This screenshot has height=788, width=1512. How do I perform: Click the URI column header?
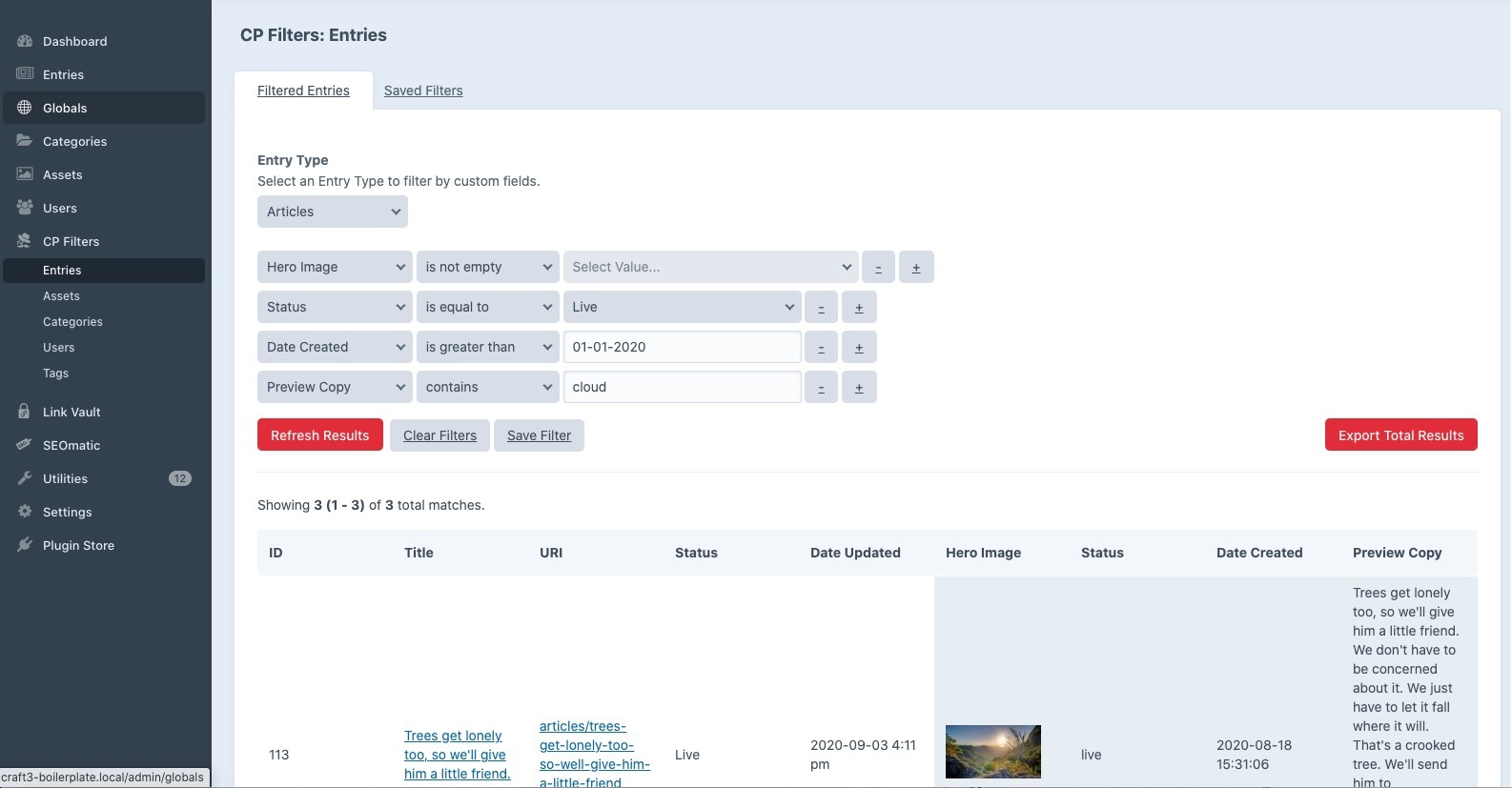point(551,553)
